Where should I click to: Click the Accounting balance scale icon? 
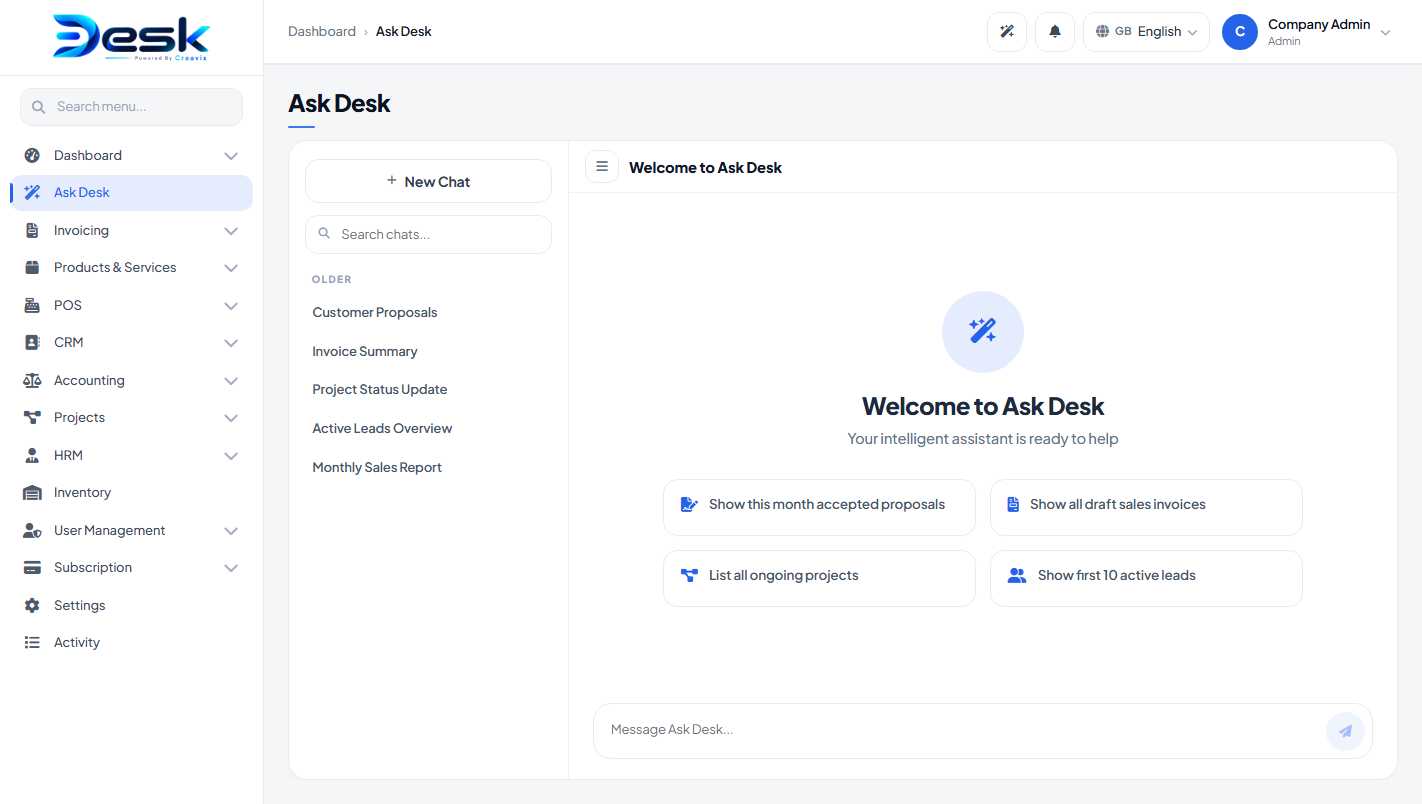tap(32, 380)
